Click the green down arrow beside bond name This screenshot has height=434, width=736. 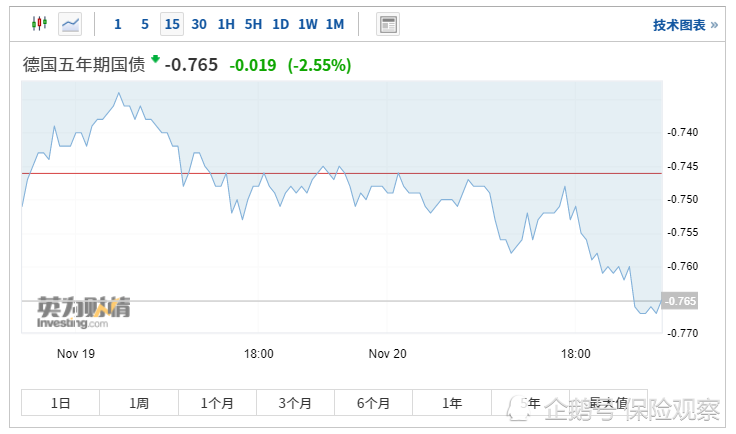156,60
